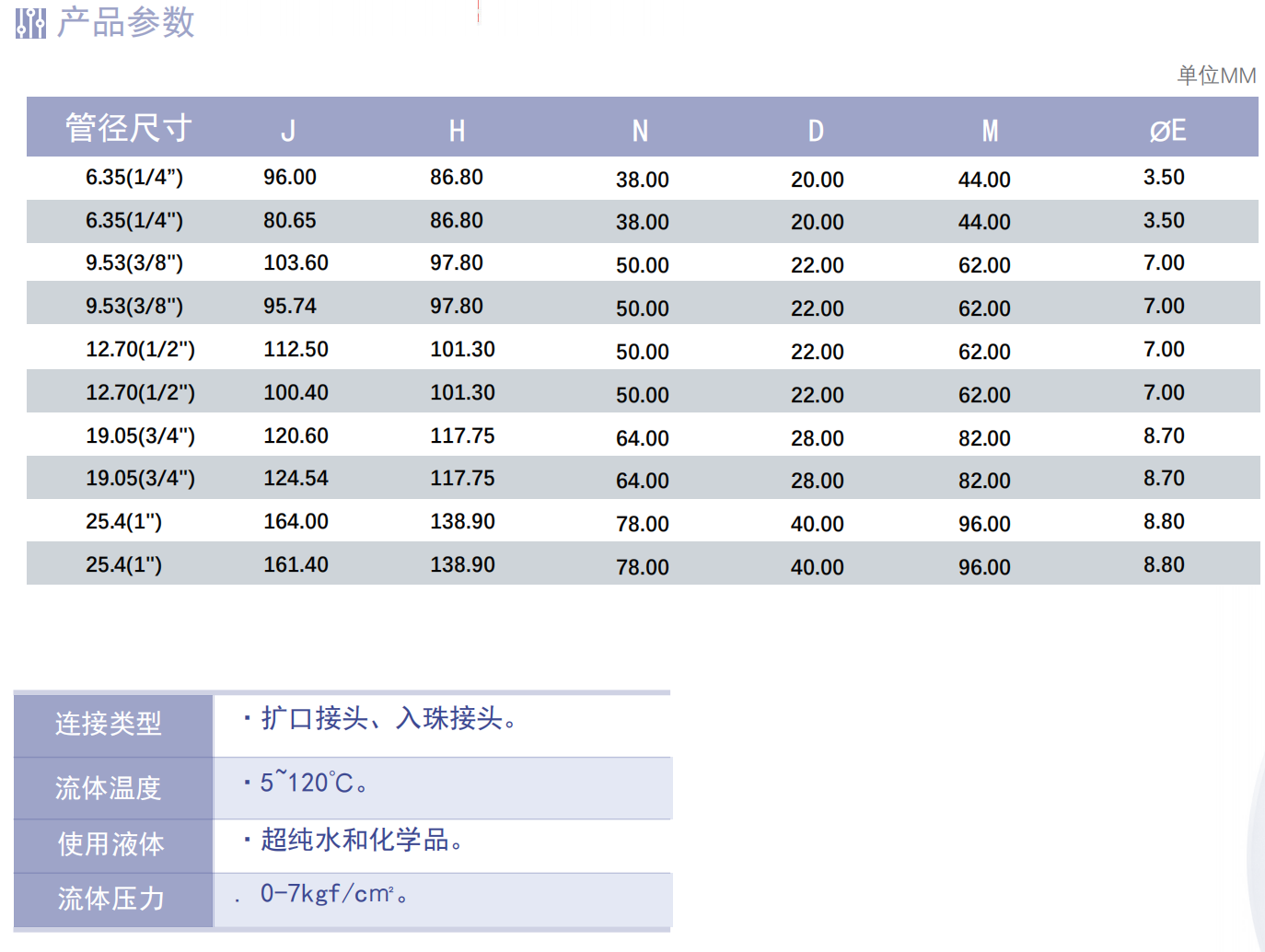Click the J column value 96.00
Image resolution: width=1265 pixels, height=952 pixels.
290,177
